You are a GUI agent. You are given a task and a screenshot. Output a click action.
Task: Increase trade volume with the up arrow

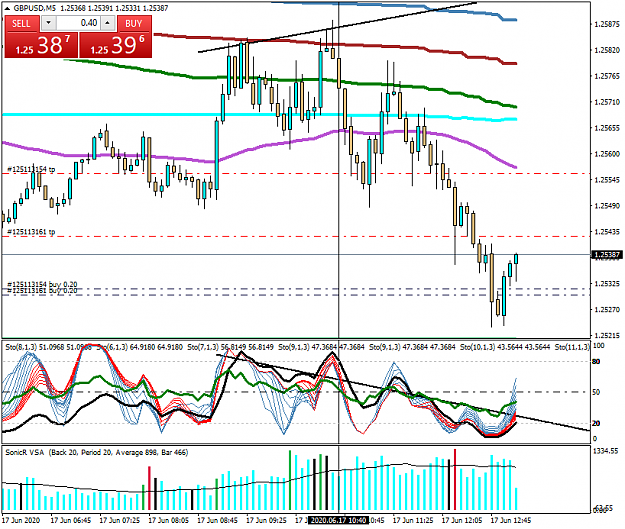pyautogui.click(x=108, y=23)
